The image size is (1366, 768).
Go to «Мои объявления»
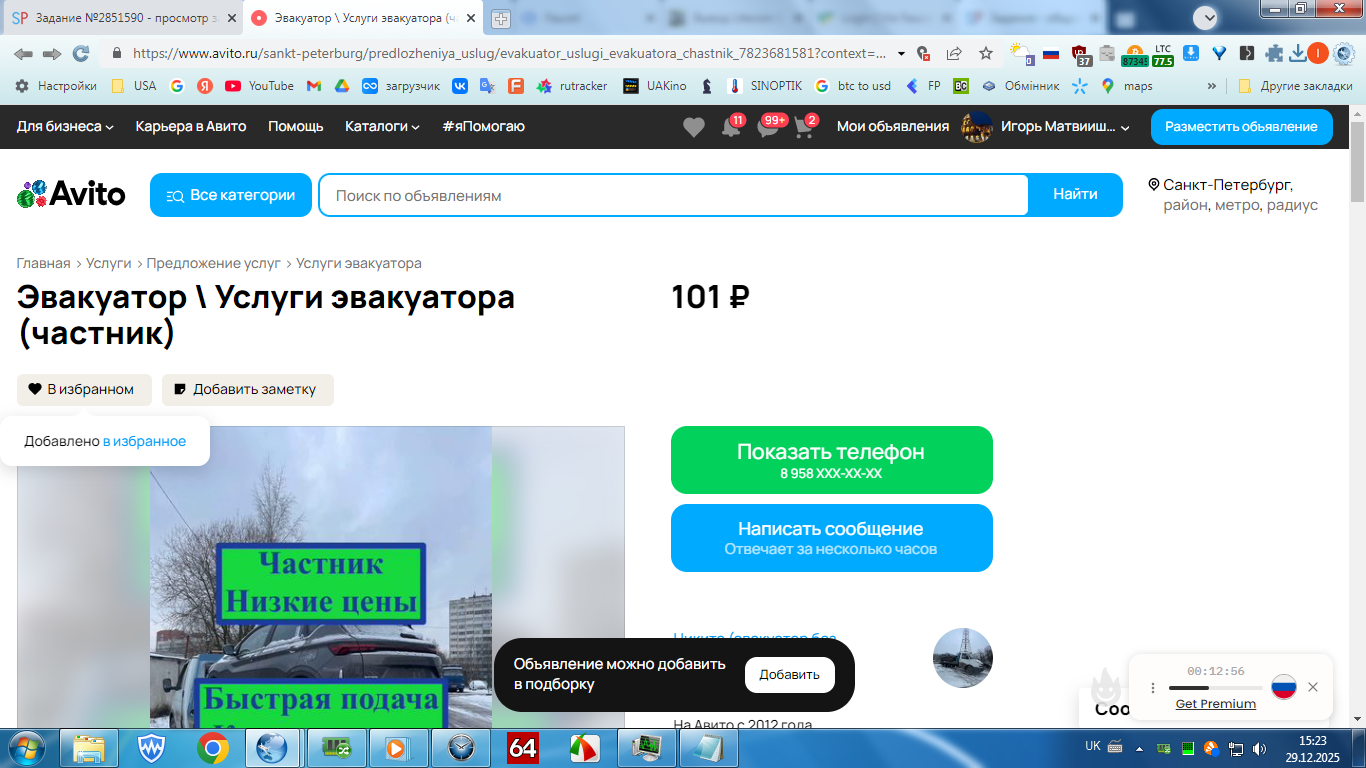pos(893,127)
